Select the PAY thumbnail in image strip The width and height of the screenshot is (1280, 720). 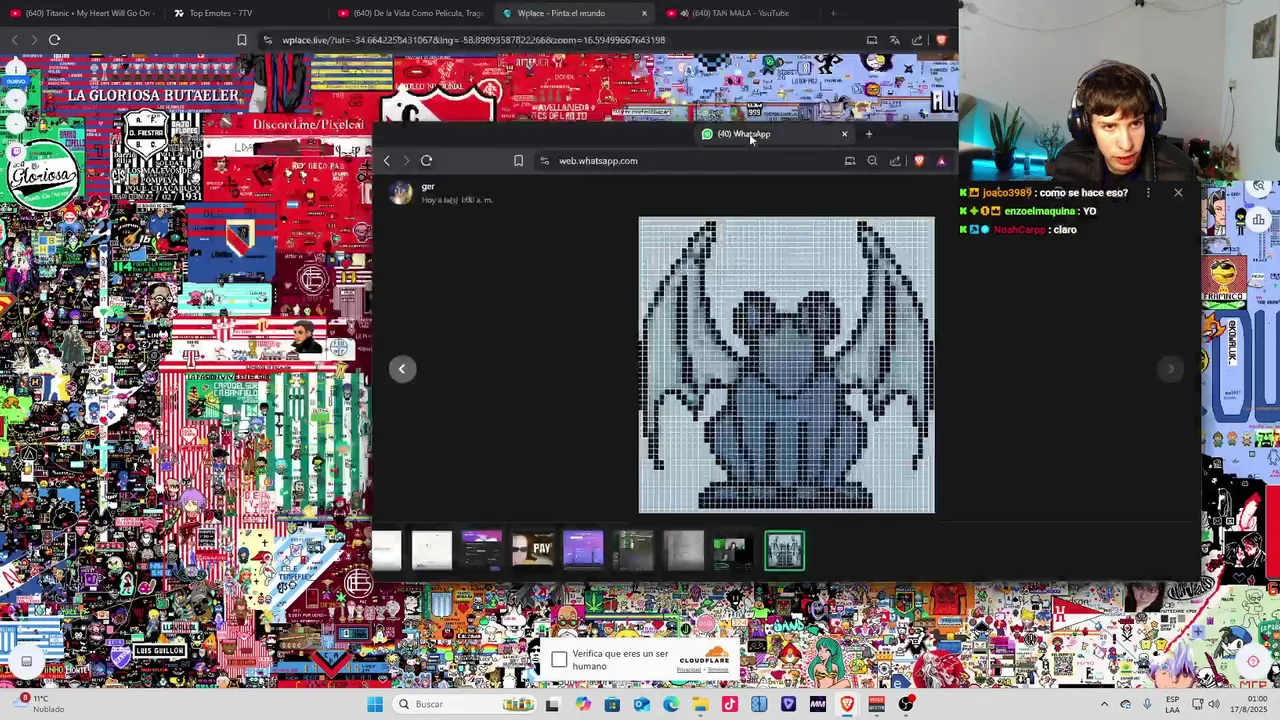533,550
